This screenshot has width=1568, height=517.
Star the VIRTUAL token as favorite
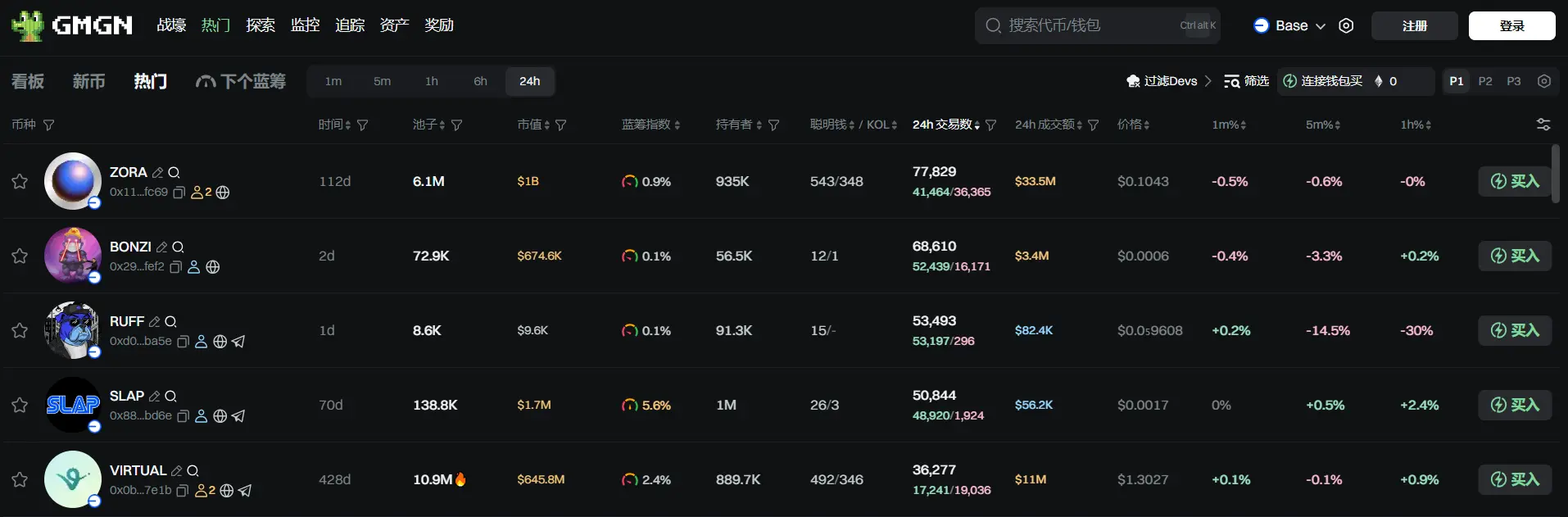point(20,479)
